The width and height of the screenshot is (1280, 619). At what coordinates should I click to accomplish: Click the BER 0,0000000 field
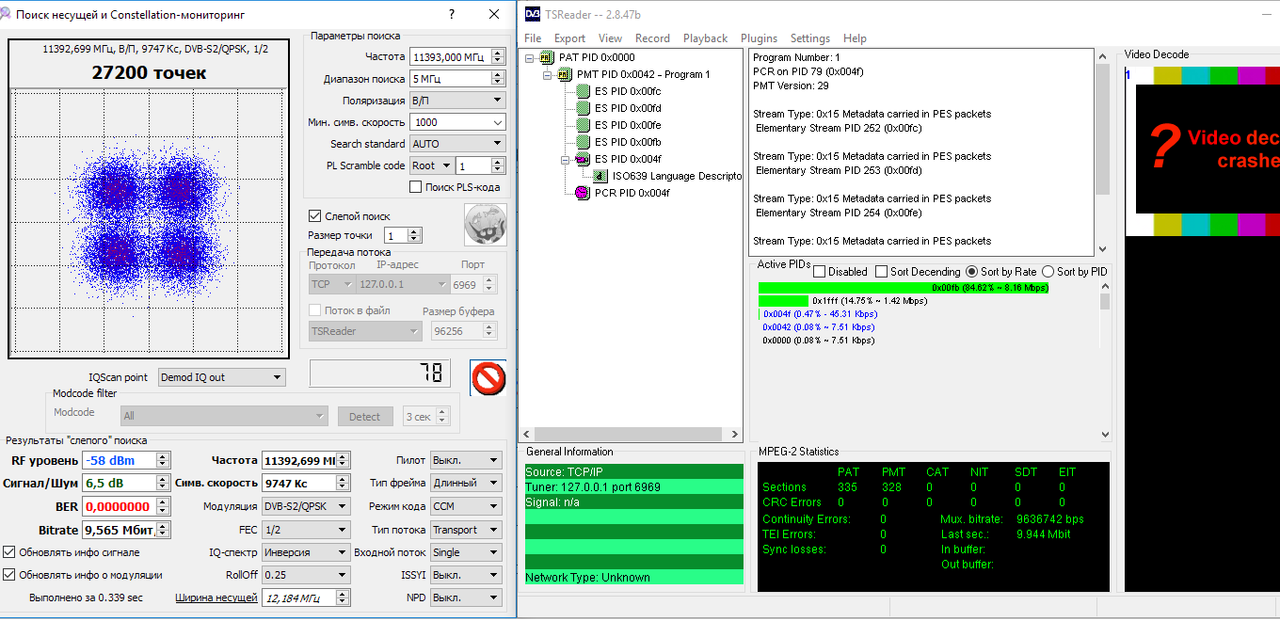pyautogui.click(x=126, y=507)
